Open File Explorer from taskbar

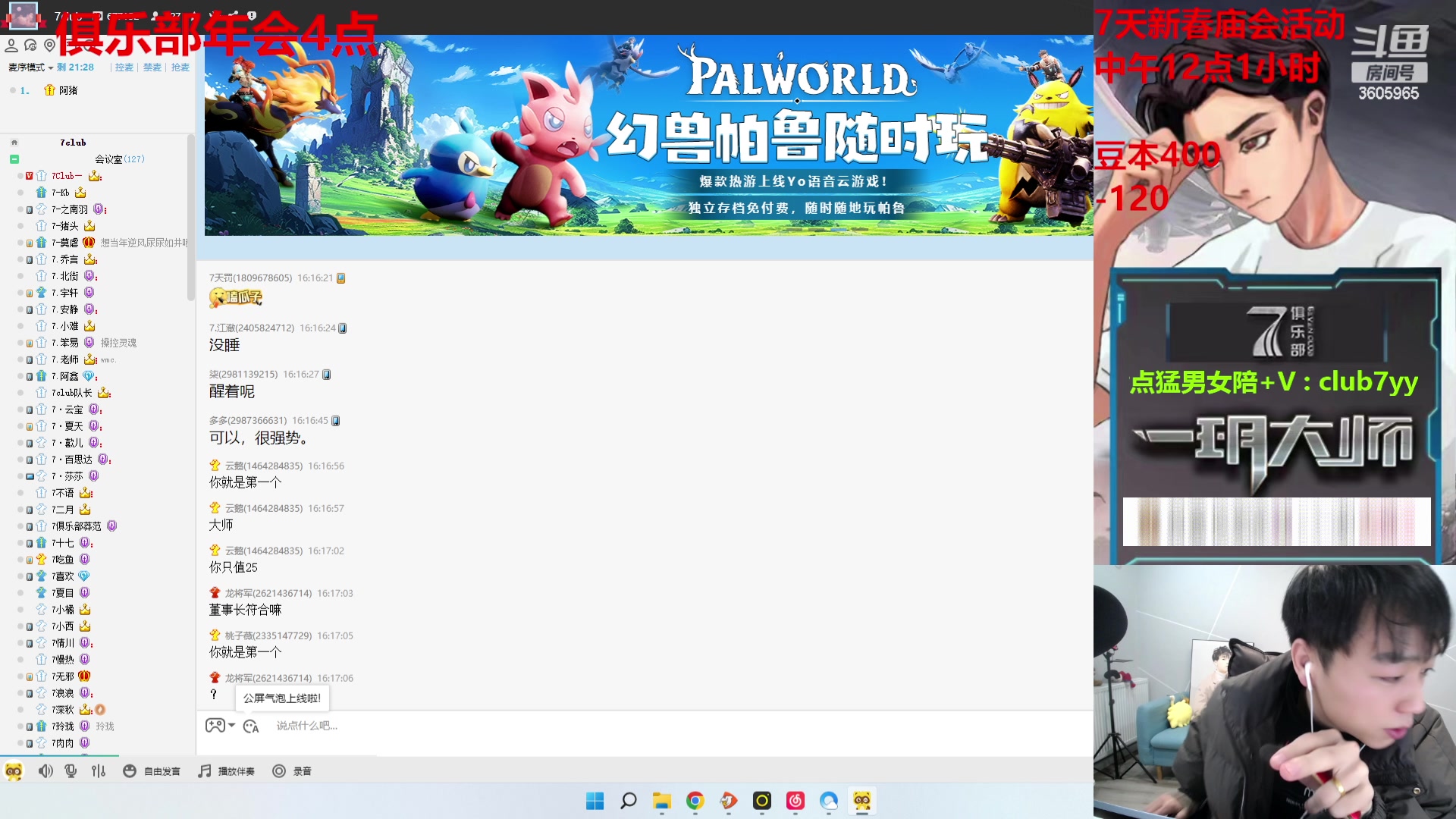pos(662,801)
